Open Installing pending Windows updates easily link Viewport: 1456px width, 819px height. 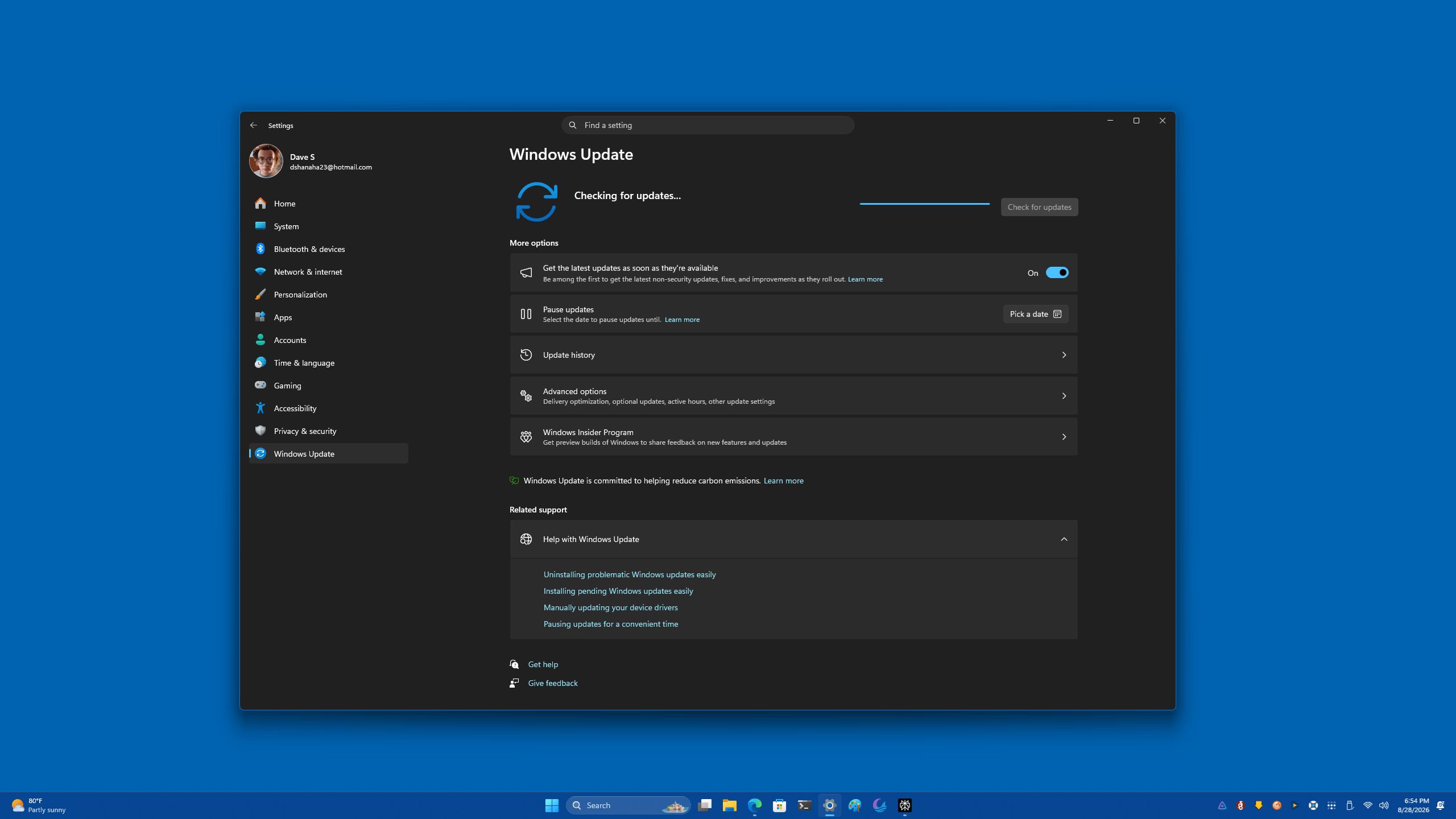[x=618, y=591]
